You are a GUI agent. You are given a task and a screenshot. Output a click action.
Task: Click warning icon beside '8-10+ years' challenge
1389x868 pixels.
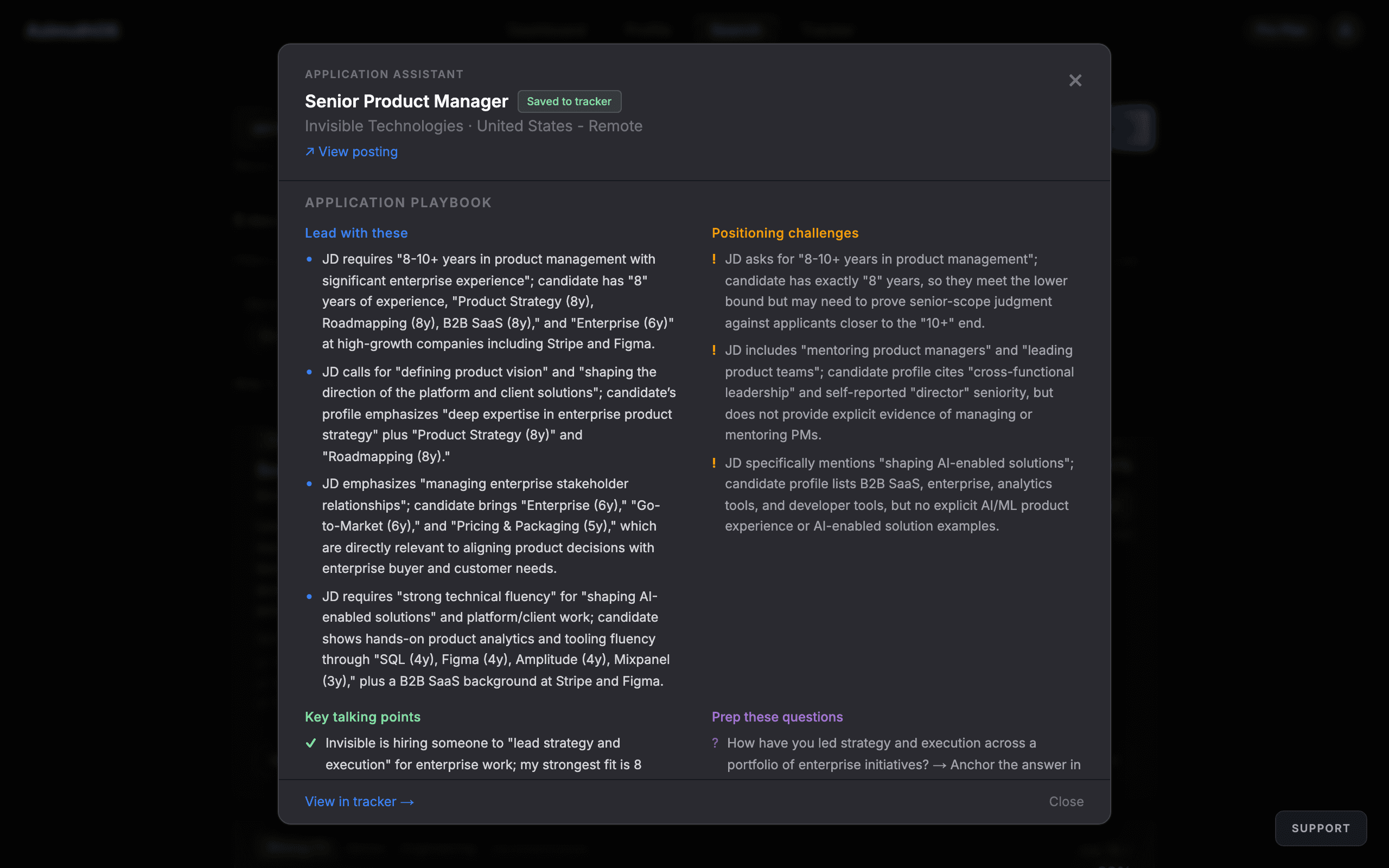714,259
